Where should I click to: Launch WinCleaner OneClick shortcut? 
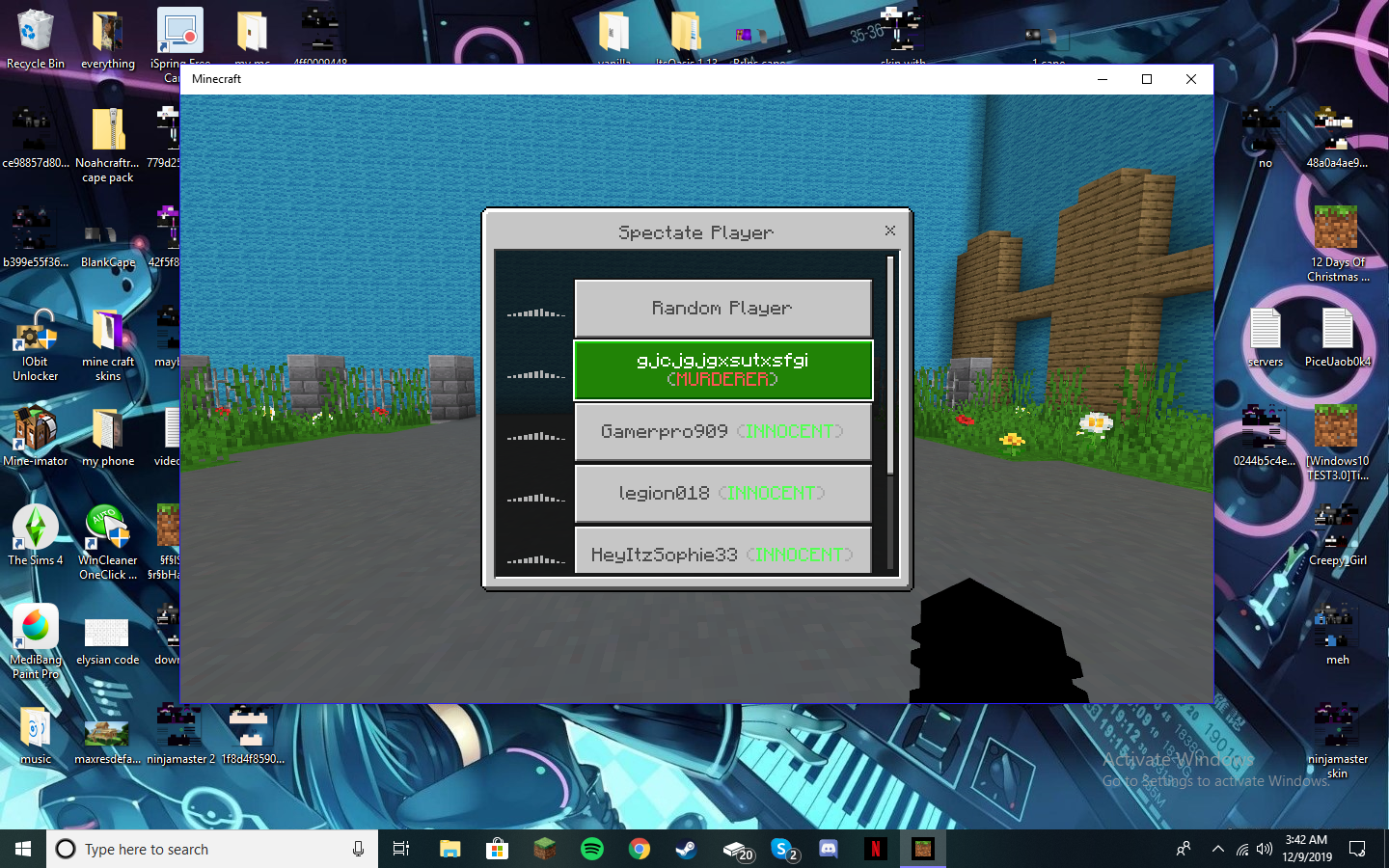tap(107, 542)
